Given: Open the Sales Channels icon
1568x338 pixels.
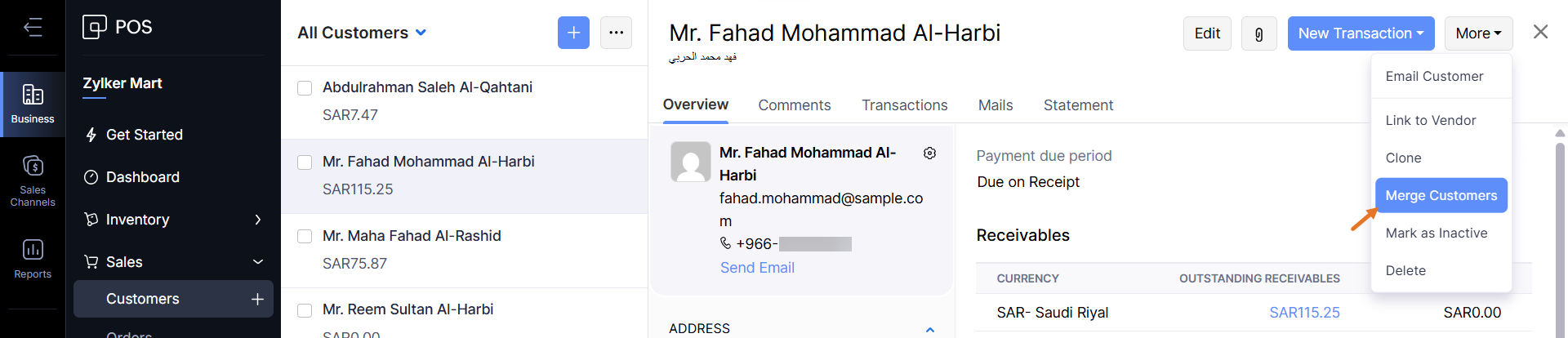Looking at the screenshot, I should pos(33,180).
